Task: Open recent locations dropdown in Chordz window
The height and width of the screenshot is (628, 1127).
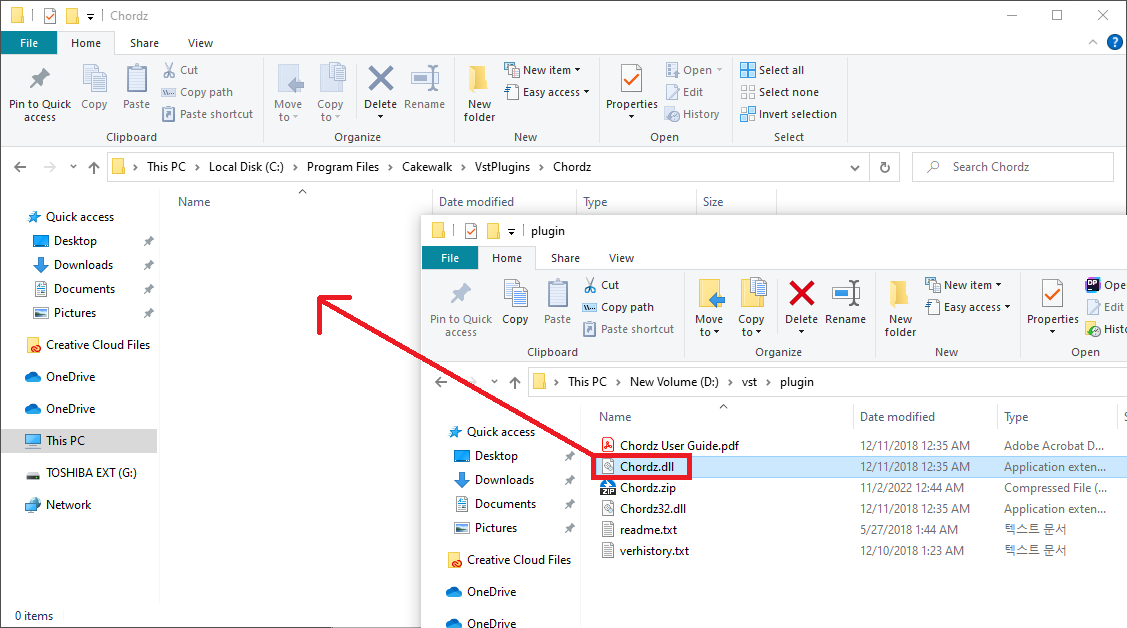Action: (73, 167)
